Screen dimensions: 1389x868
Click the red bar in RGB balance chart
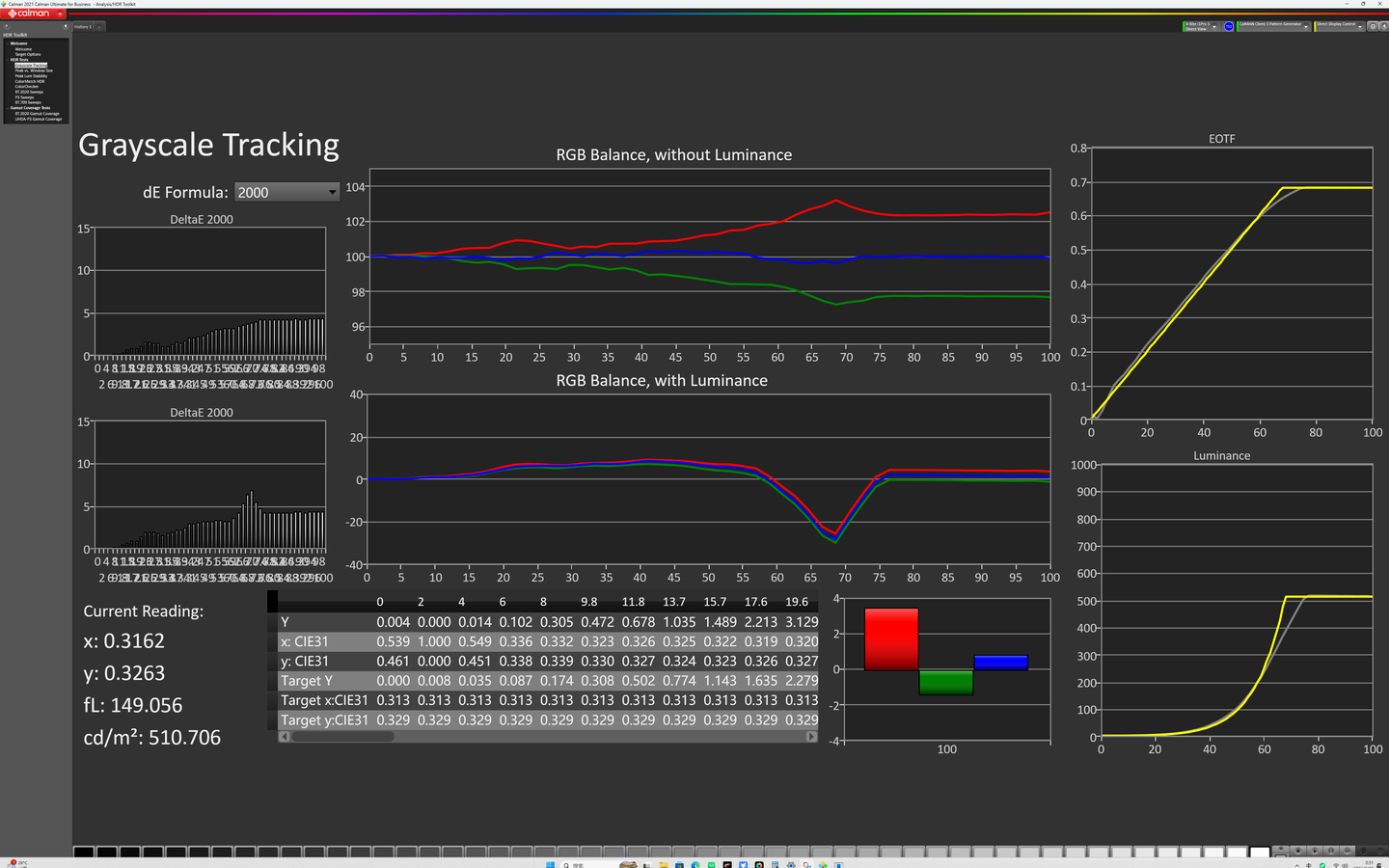[891, 638]
